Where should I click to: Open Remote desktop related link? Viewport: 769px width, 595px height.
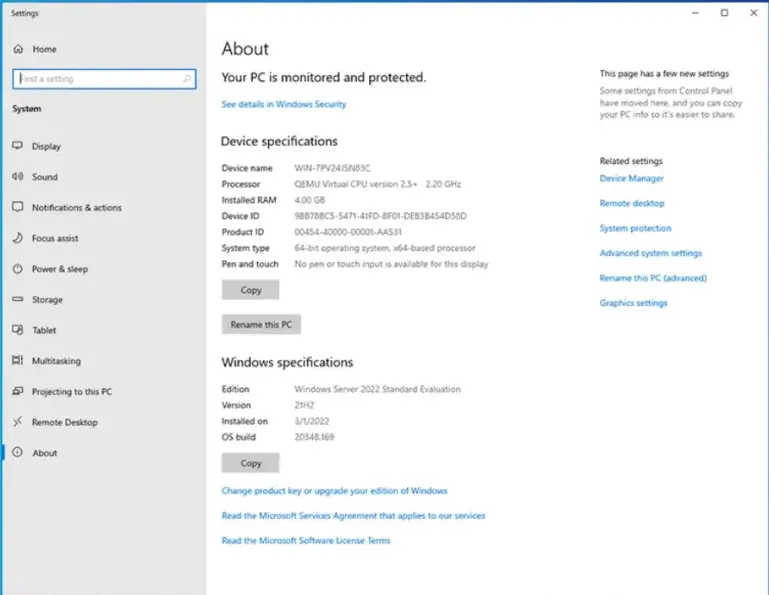[632, 203]
